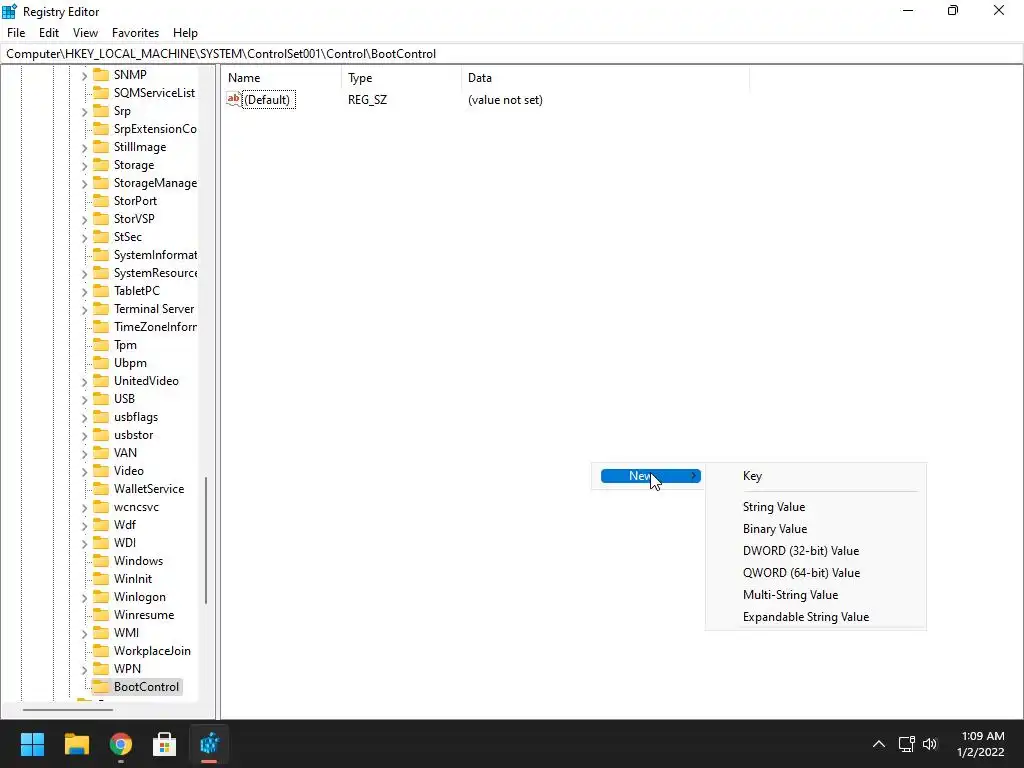Expand the VAN key
The width and height of the screenshot is (1024, 768).
pos(84,453)
